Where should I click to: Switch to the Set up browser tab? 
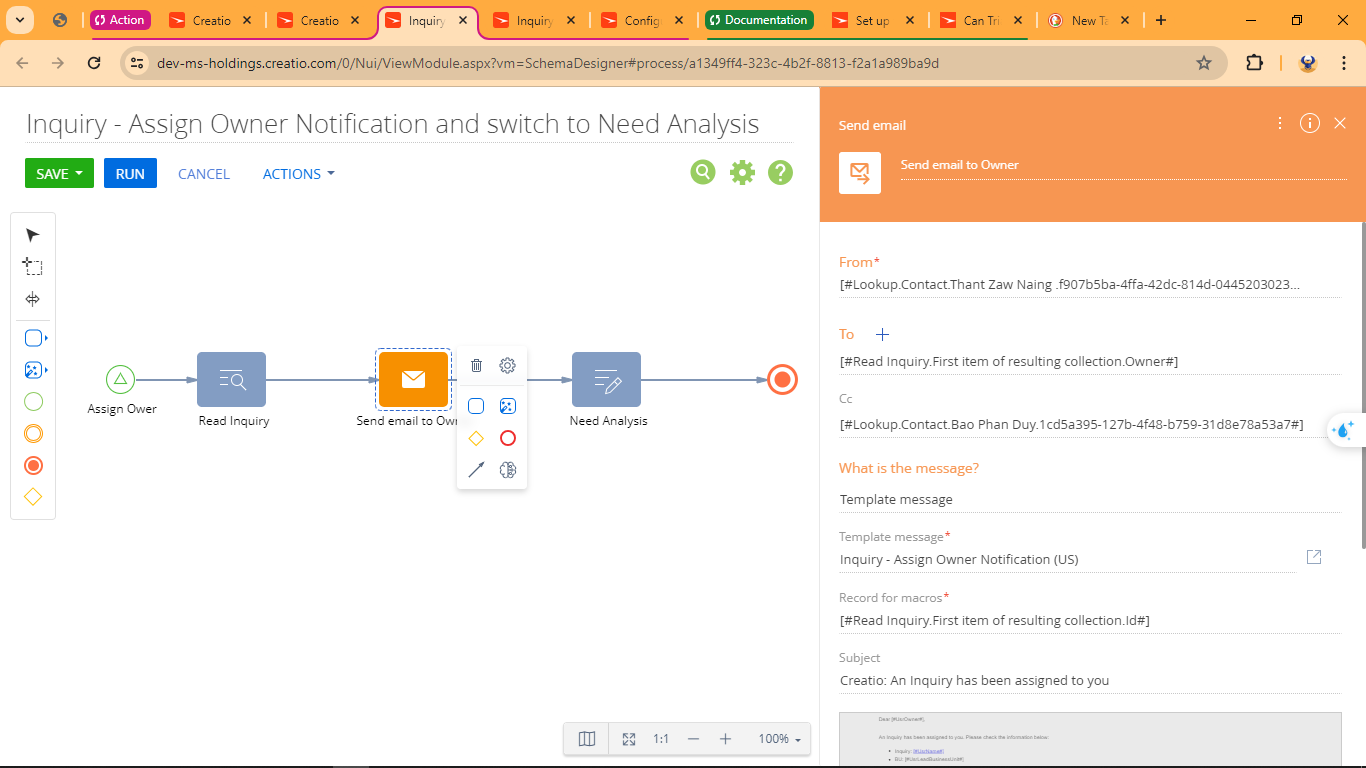[872, 20]
